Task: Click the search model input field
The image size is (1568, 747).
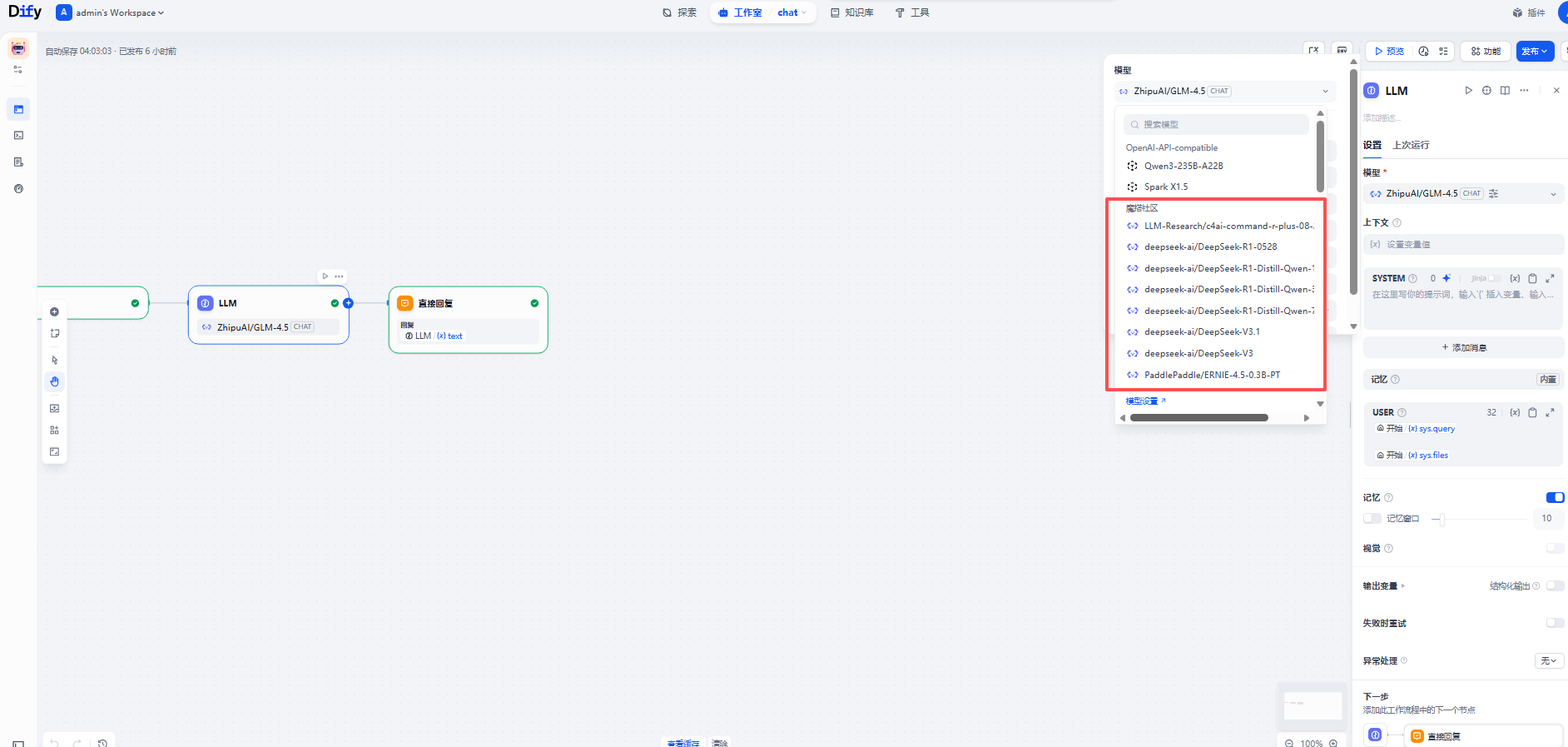Action: coord(1216,124)
